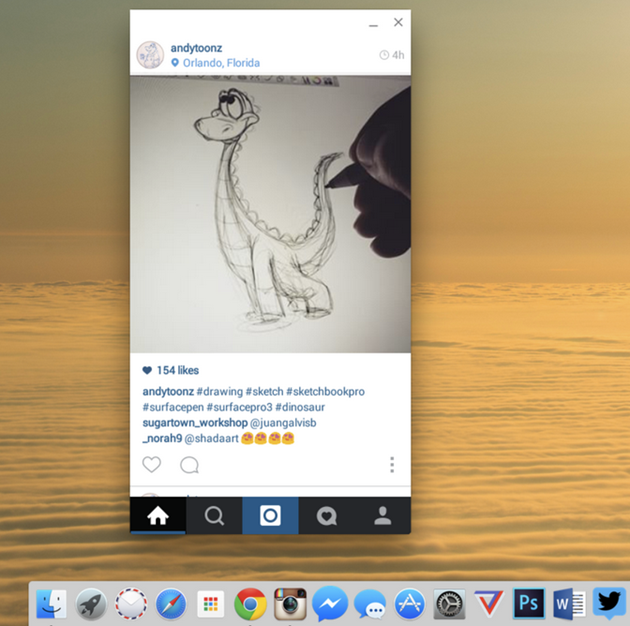View the 154 likes list
The width and height of the screenshot is (630, 626).
(177, 370)
